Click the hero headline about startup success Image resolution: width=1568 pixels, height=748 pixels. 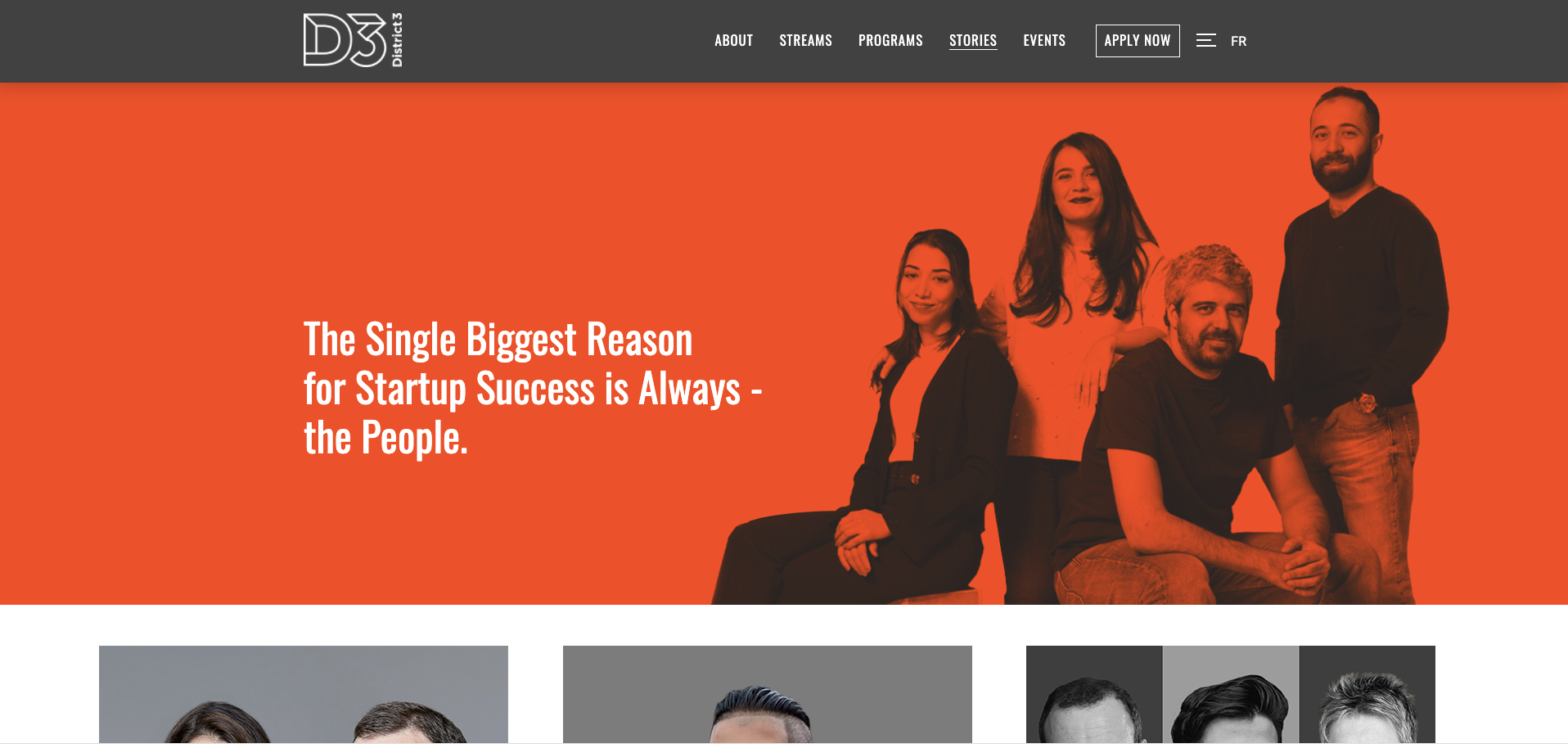(x=533, y=389)
